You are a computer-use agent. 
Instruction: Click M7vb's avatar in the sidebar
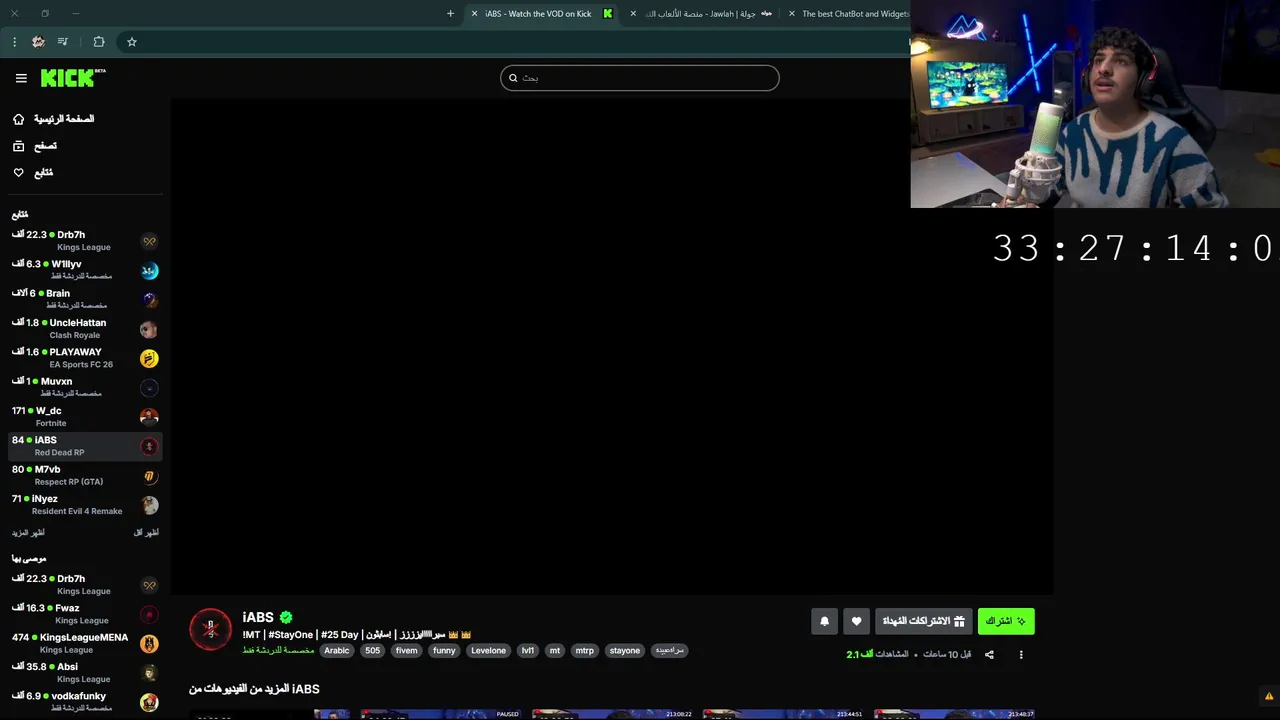[149, 476]
